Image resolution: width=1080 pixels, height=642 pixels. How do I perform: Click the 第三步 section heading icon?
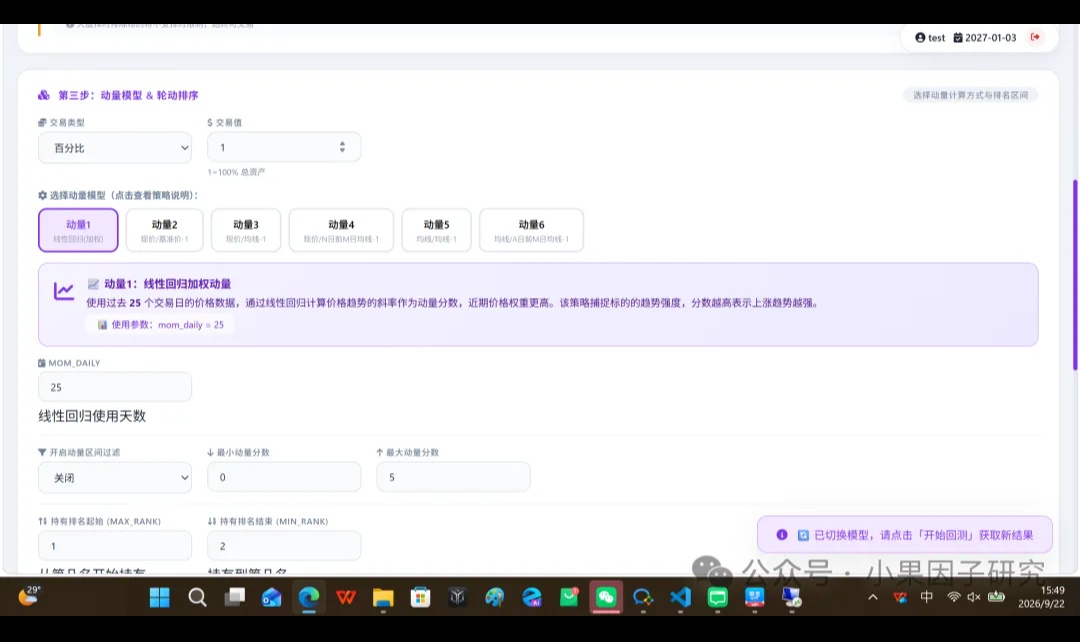pyautogui.click(x=43, y=95)
